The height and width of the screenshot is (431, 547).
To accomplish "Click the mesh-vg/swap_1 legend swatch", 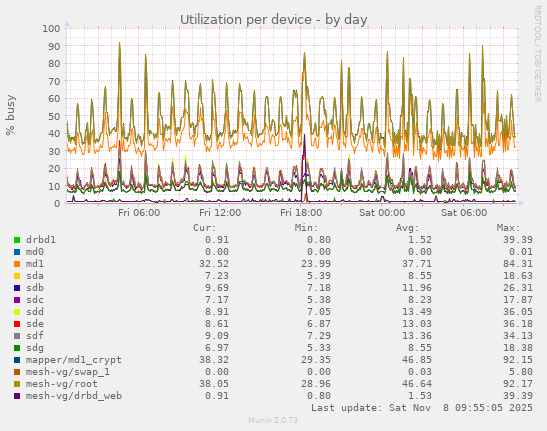I will click(x=17, y=372).
